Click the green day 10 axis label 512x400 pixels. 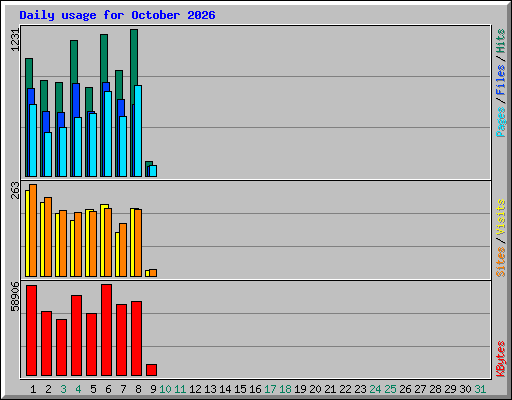(x=165, y=389)
